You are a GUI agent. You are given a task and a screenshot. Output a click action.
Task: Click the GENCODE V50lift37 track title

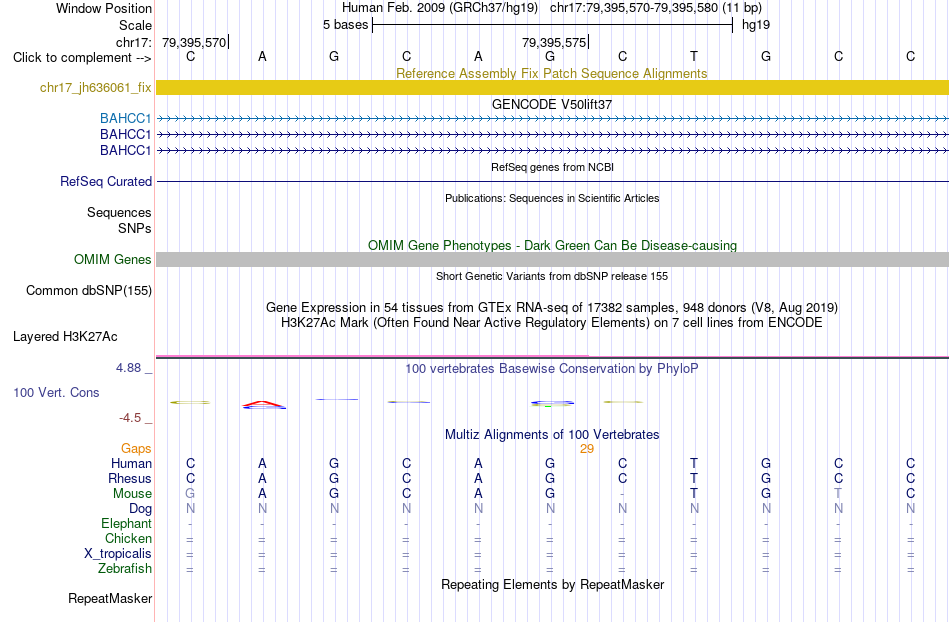552,104
